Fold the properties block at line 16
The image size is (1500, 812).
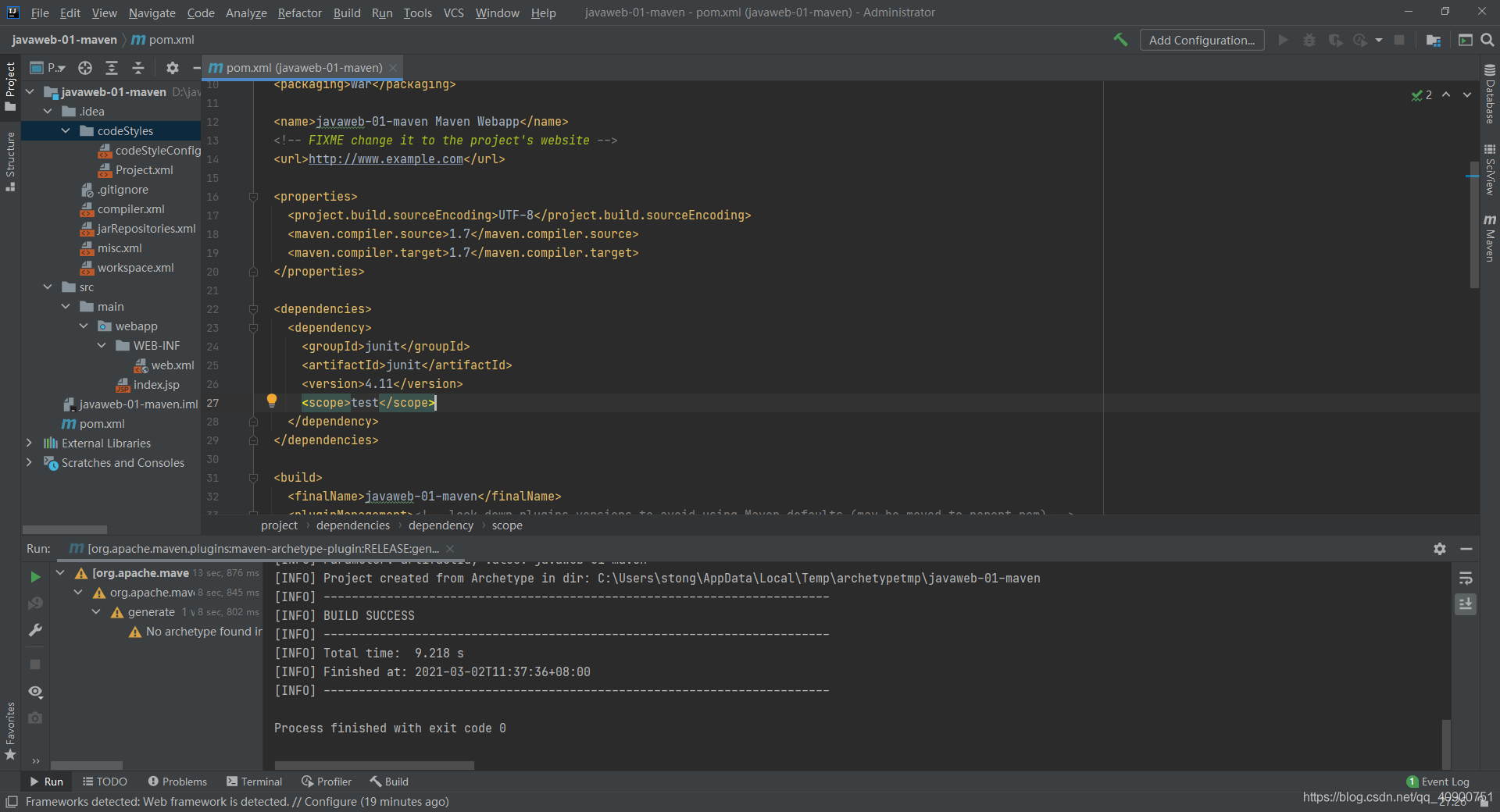[253, 197]
